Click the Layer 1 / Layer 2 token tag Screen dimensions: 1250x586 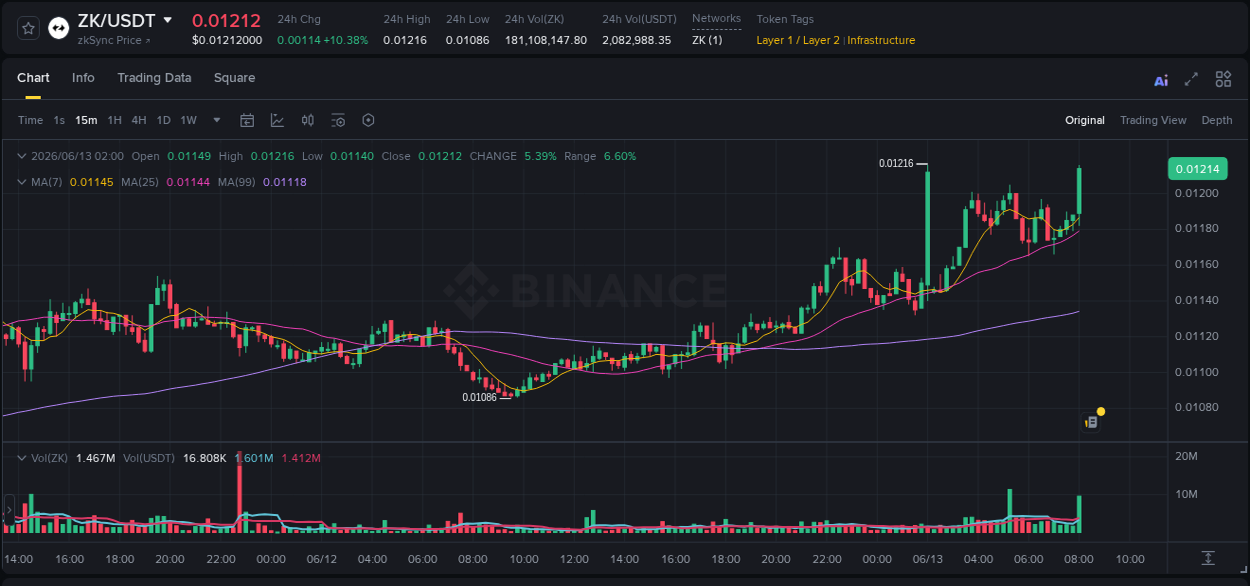pyautogui.click(x=798, y=40)
